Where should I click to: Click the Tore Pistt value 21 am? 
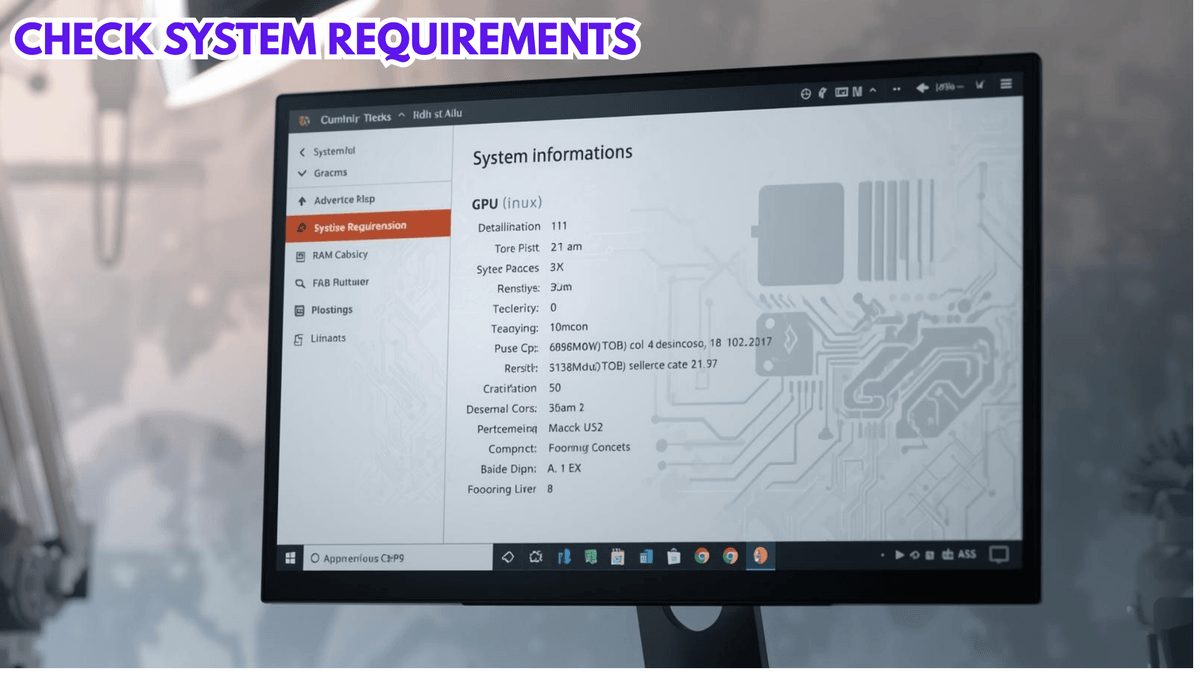(x=566, y=247)
